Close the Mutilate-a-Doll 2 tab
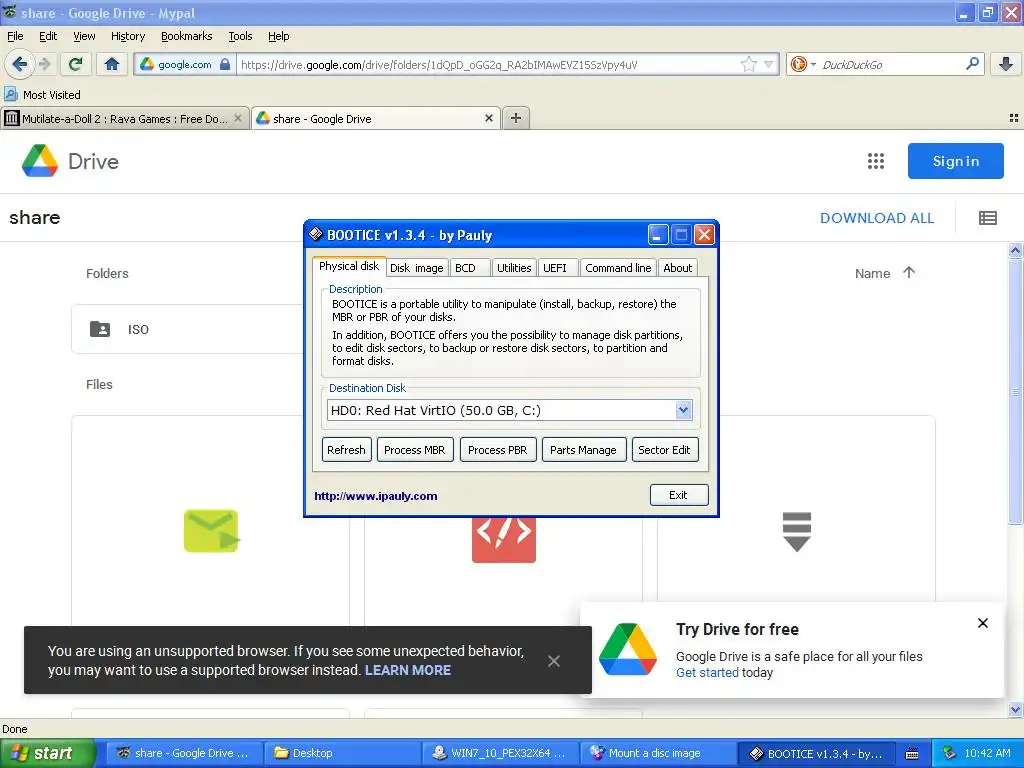Viewport: 1024px width, 768px height. click(x=238, y=118)
